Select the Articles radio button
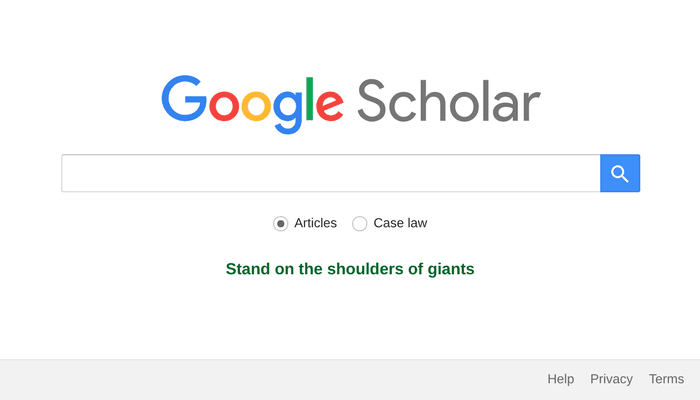Viewport: 700px width, 400px height. coord(281,224)
